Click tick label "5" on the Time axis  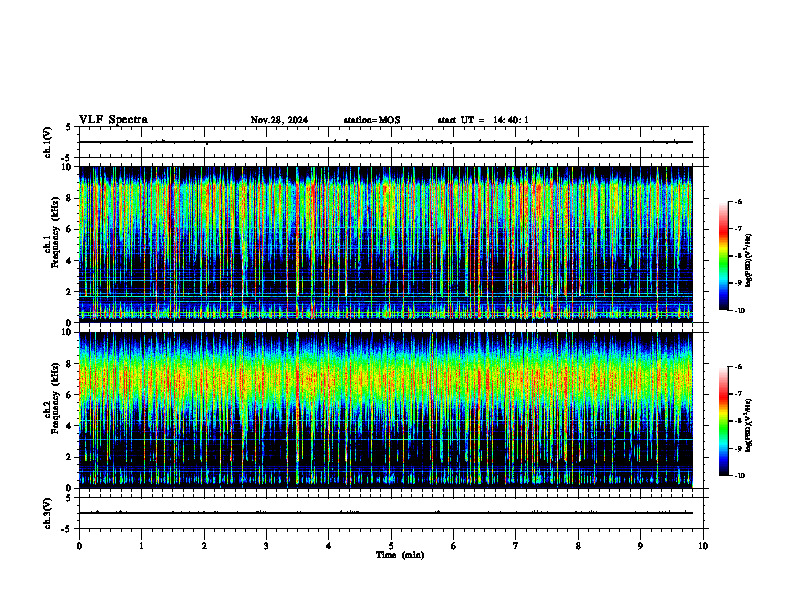click(x=391, y=546)
